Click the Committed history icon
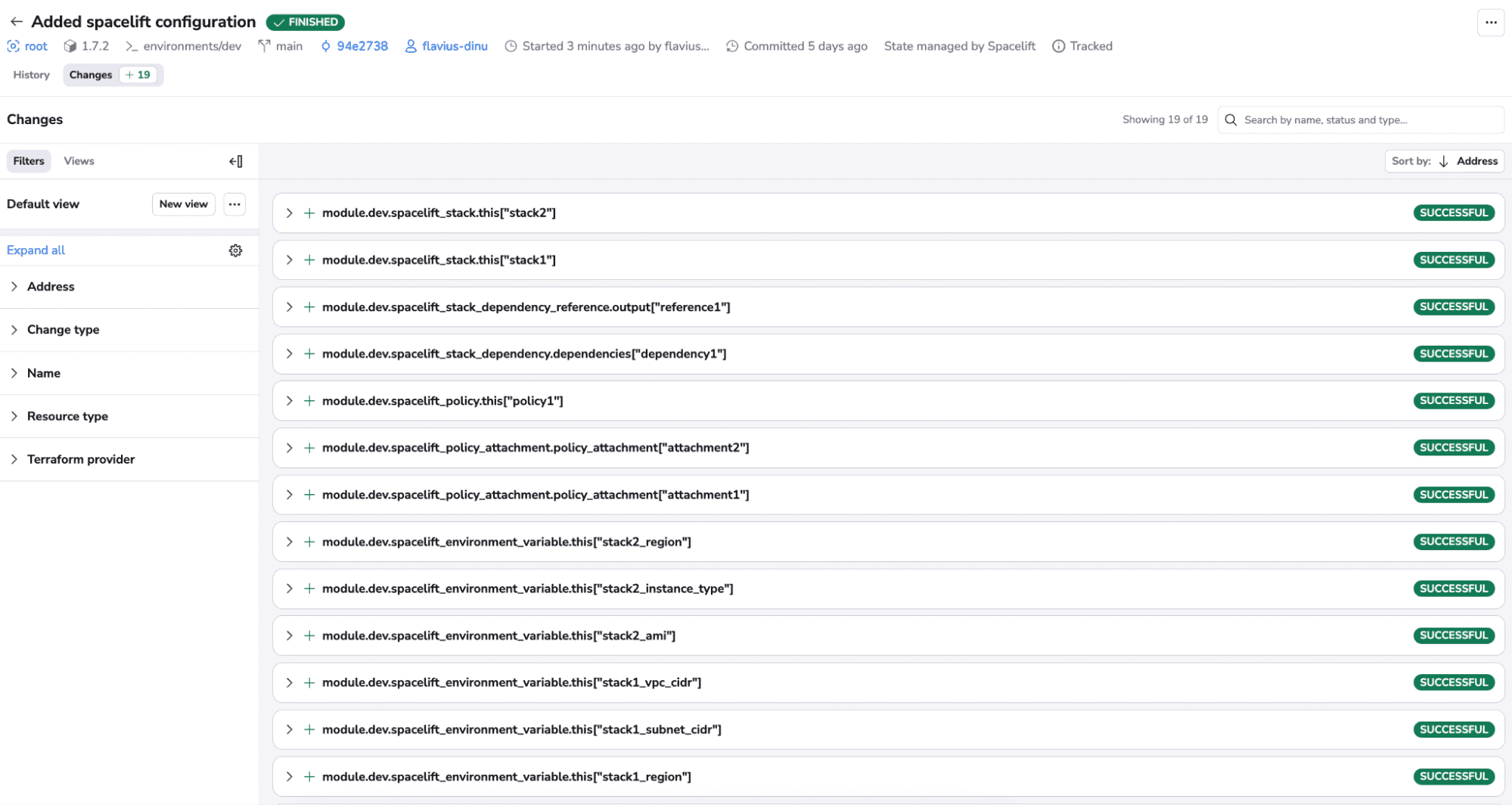Viewport: 1512px width, 805px height. coord(732,46)
